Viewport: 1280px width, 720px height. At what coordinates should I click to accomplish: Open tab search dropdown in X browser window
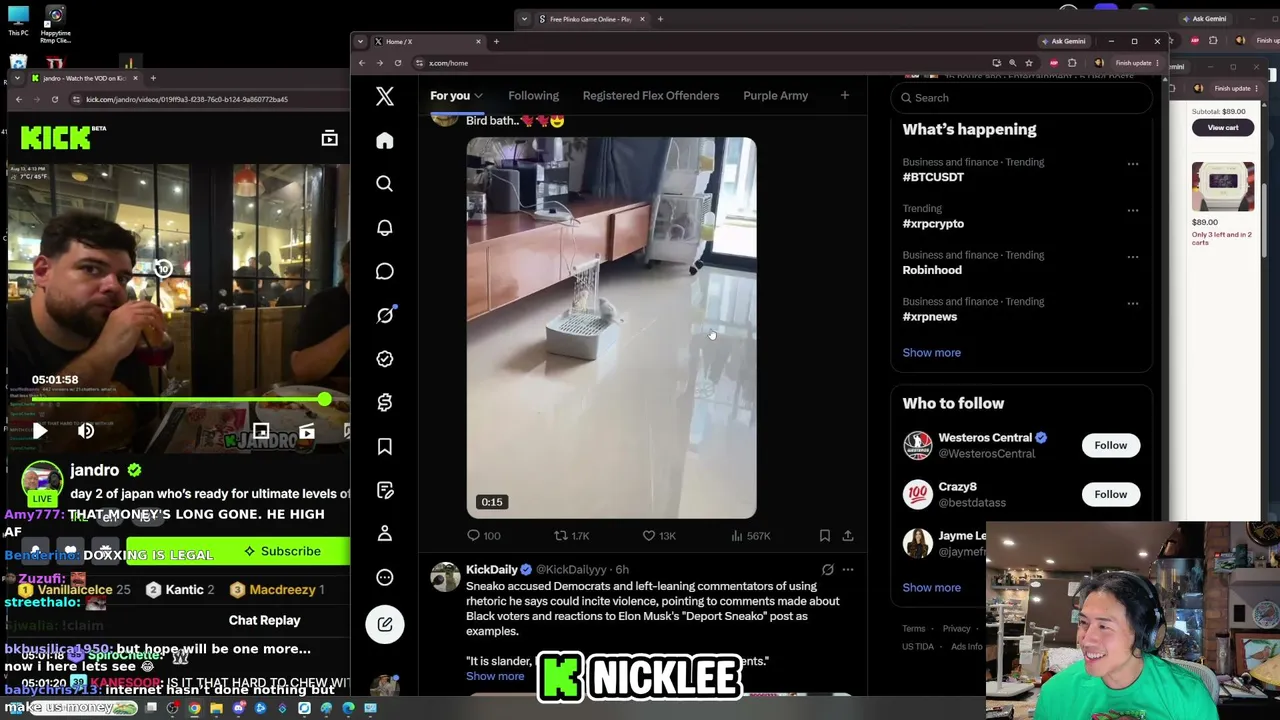coord(360,42)
